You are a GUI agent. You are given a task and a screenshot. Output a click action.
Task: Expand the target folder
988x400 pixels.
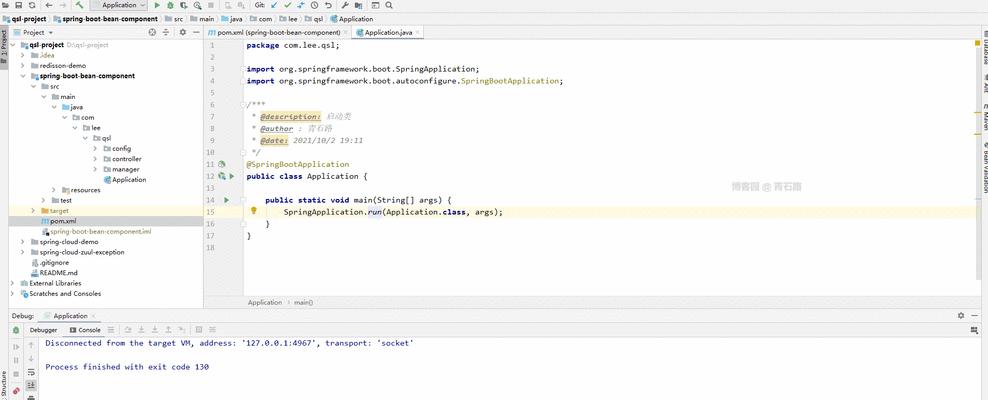[33, 210]
